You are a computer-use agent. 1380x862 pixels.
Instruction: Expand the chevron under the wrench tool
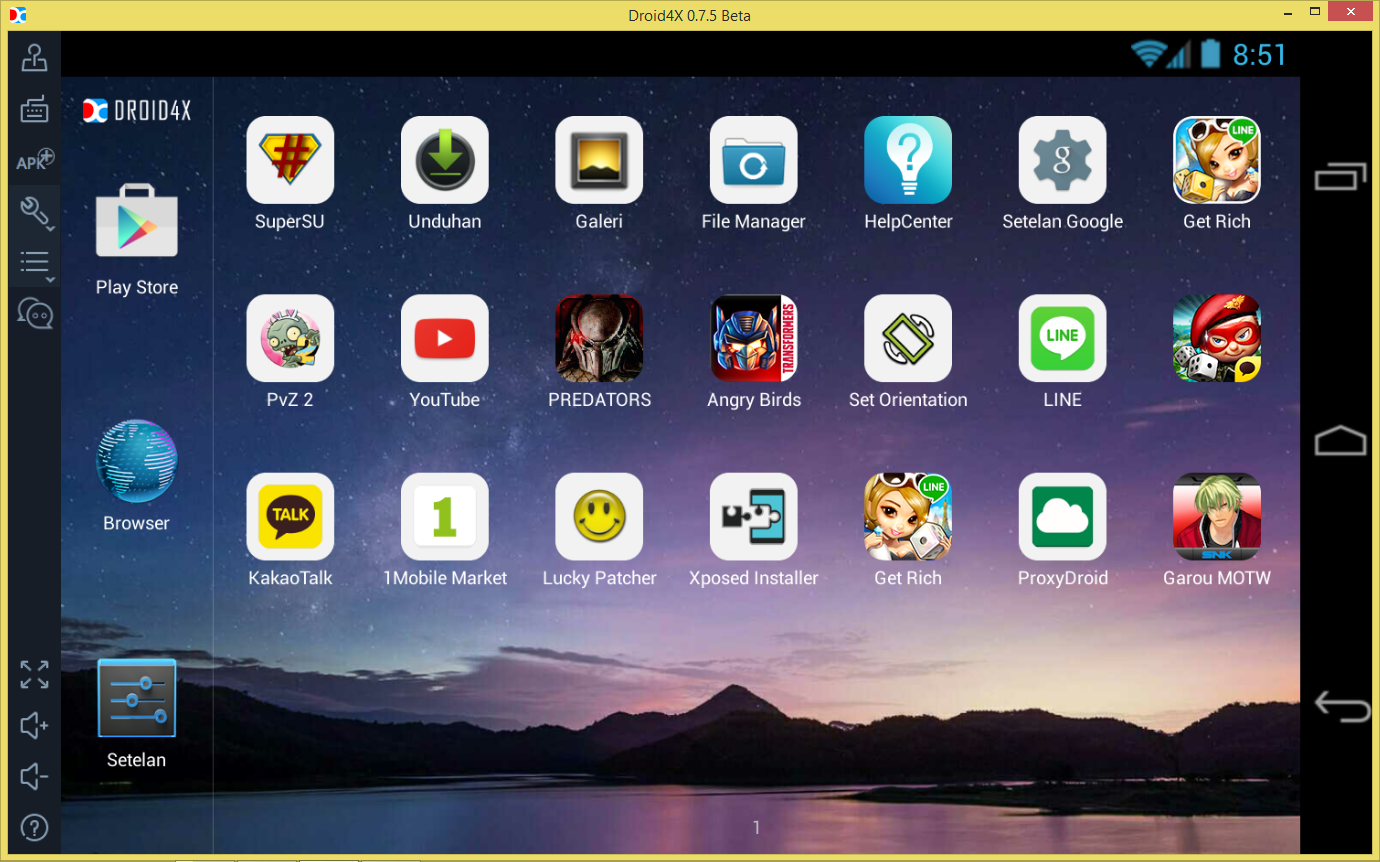click(50, 227)
